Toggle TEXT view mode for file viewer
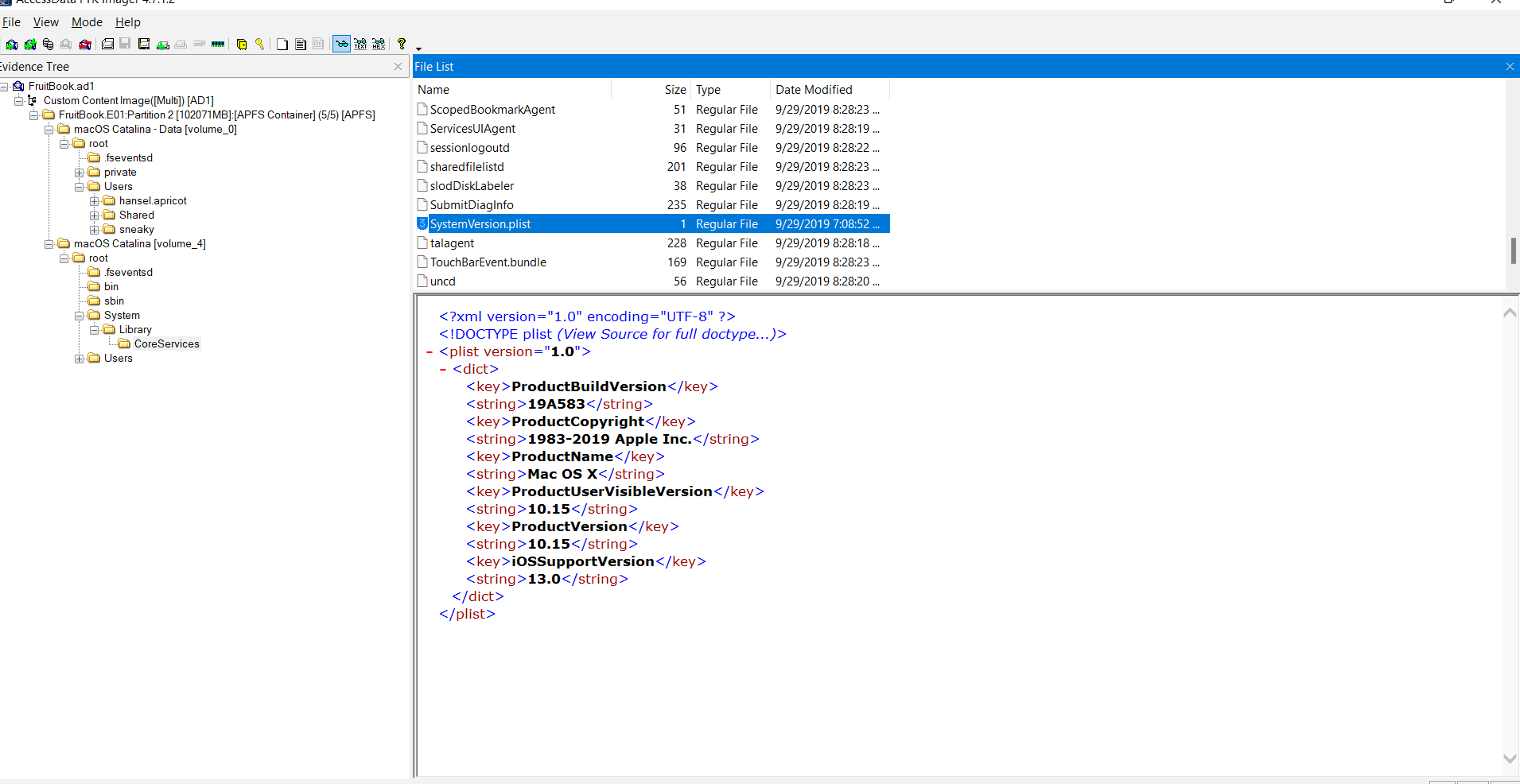 coord(360,44)
